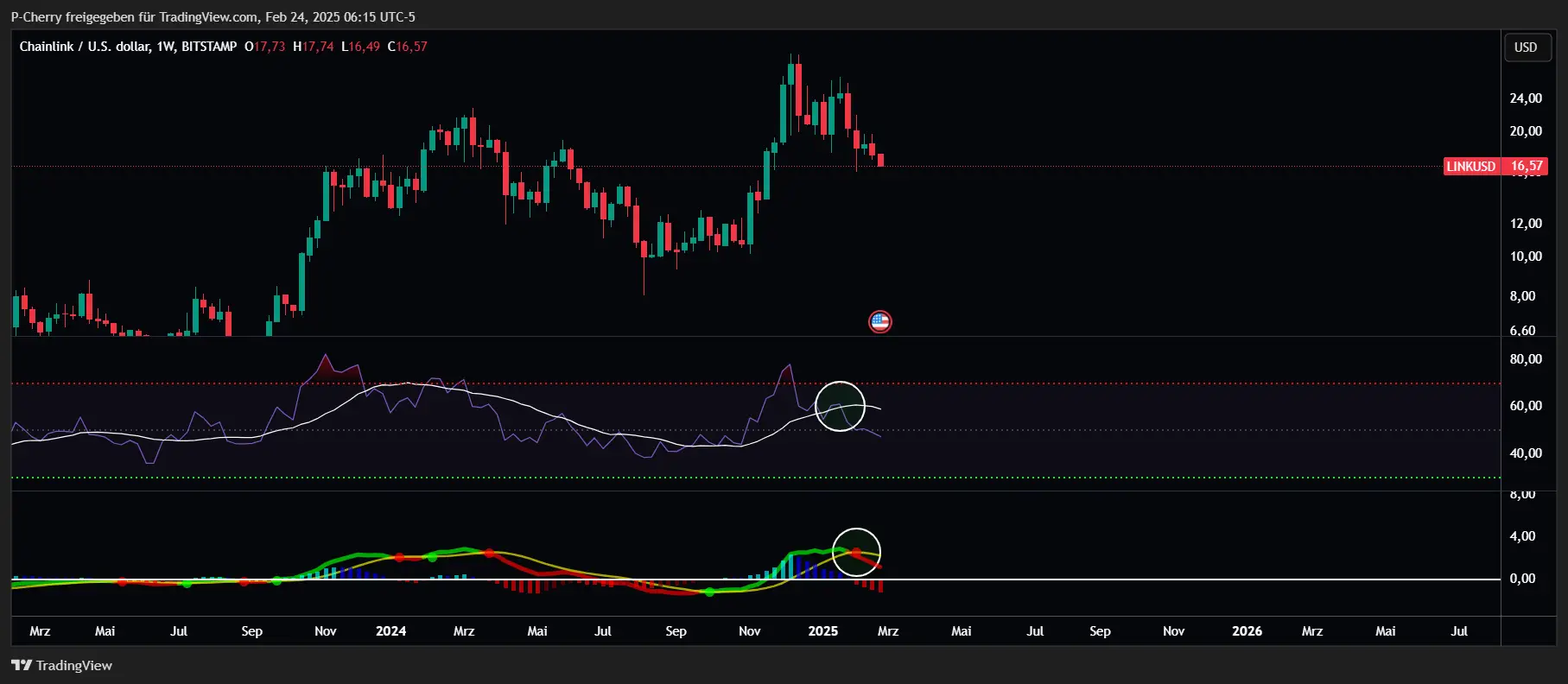Click the 60,00 RSI axis label
Image resolution: width=1568 pixels, height=684 pixels.
point(1526,406)
